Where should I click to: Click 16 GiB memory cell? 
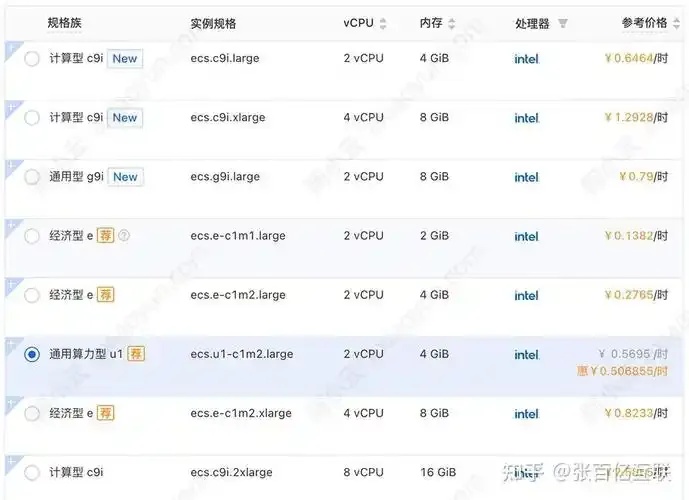[438, 472]
